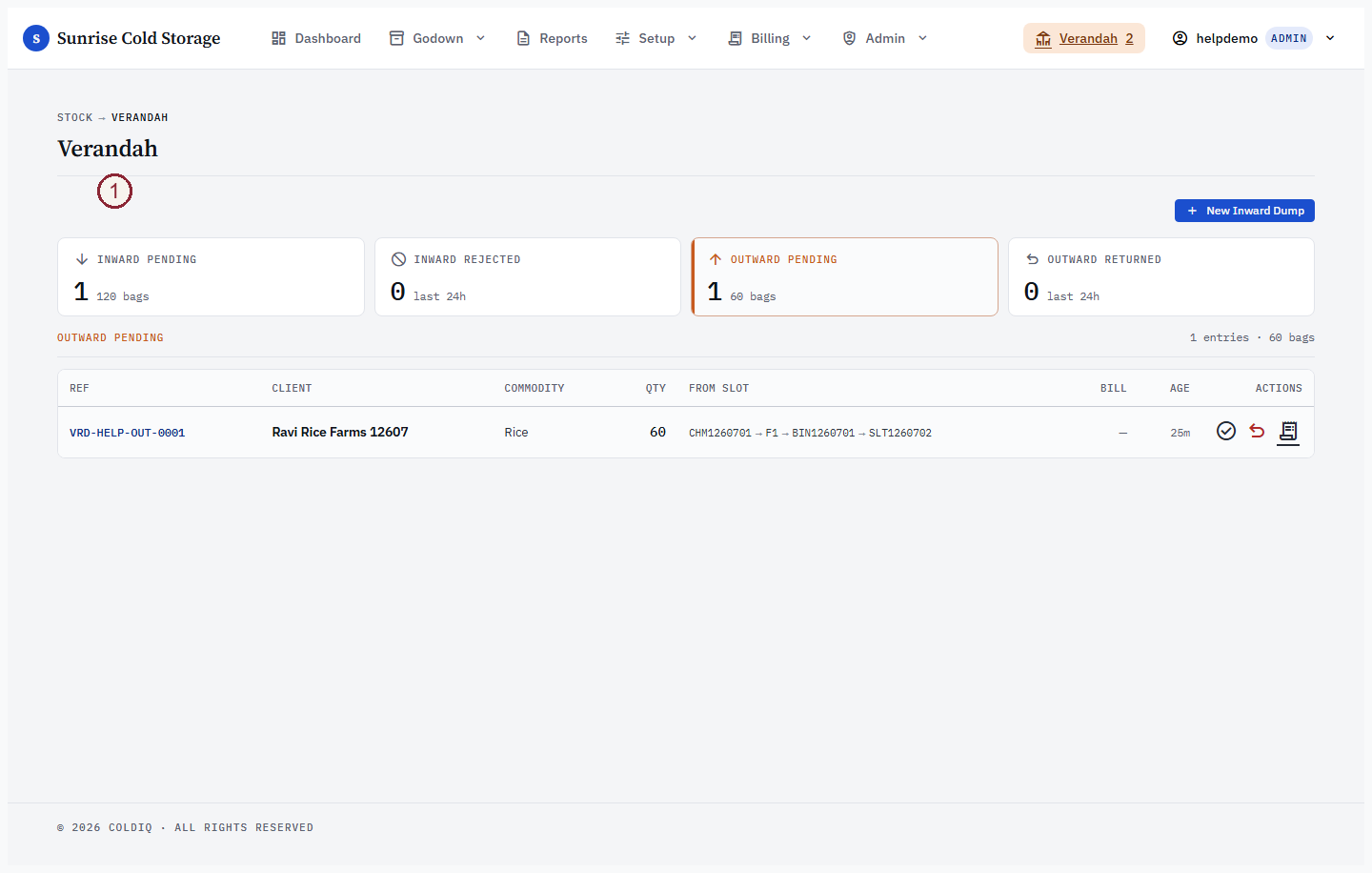The width and height of the screenshot is (1372, 873).
Task: Click the Reports document icon
Action: pyautogui.click(x=523, y=38)
